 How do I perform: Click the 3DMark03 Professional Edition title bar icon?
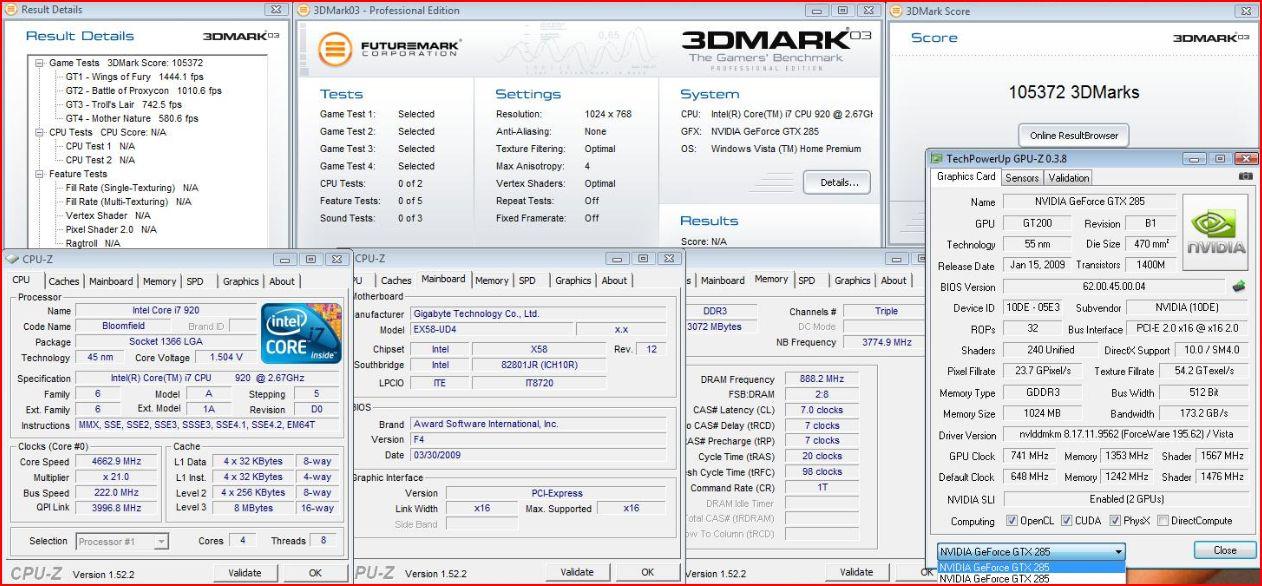click(304, 10)
